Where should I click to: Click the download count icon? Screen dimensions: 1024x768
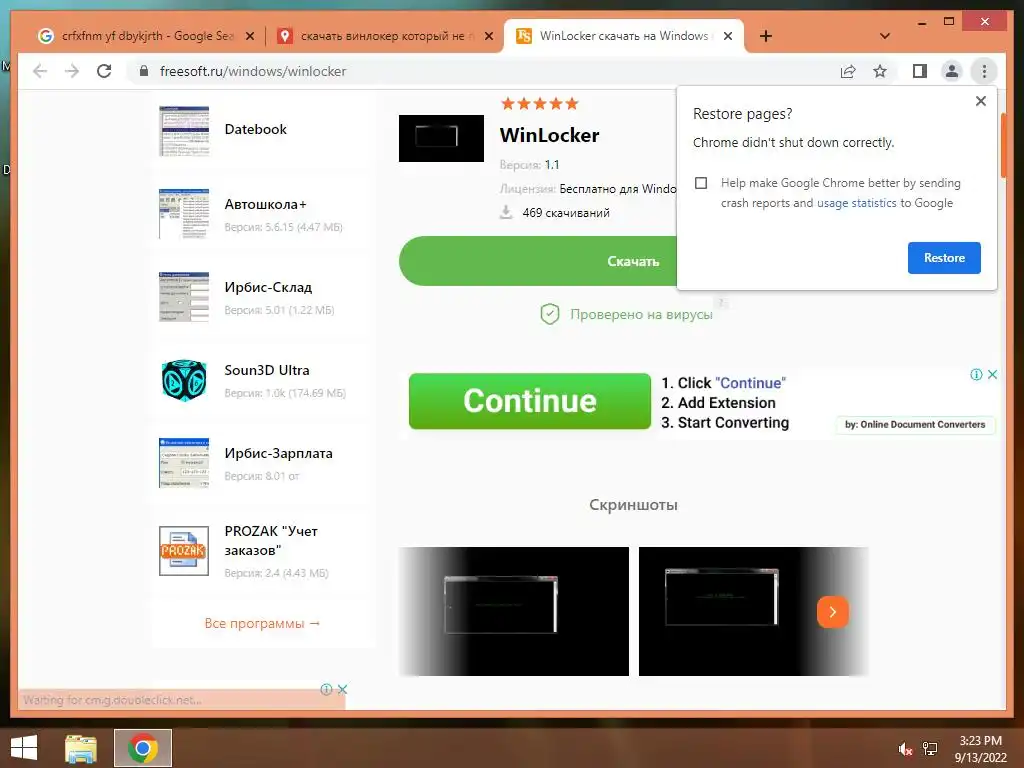coord(506,212)
